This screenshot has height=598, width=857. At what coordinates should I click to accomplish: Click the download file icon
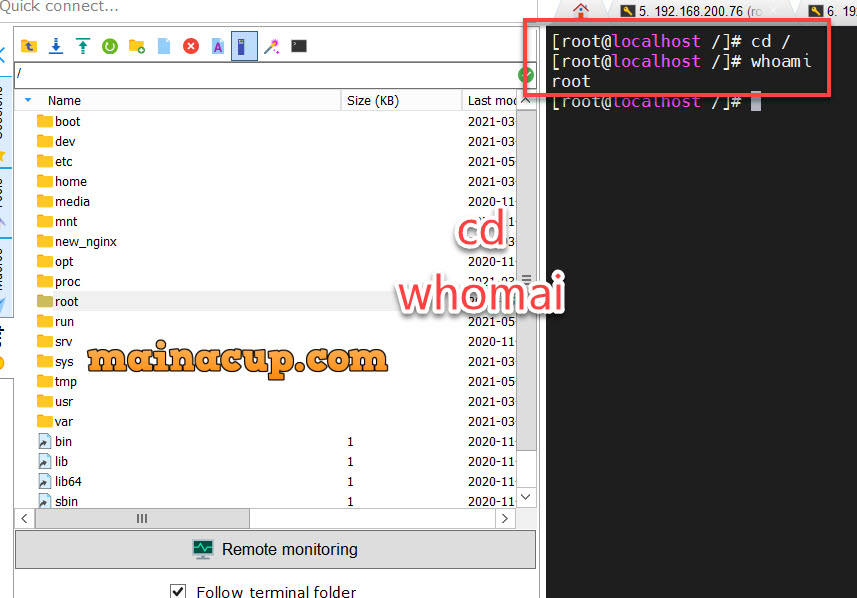tap(56, 46)
